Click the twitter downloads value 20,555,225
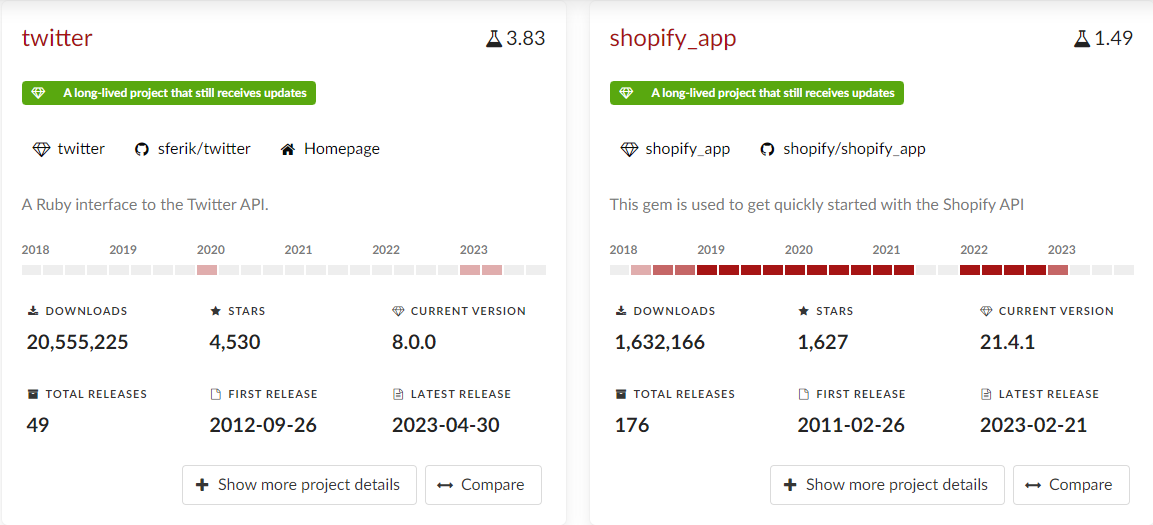 coord(78,342)
